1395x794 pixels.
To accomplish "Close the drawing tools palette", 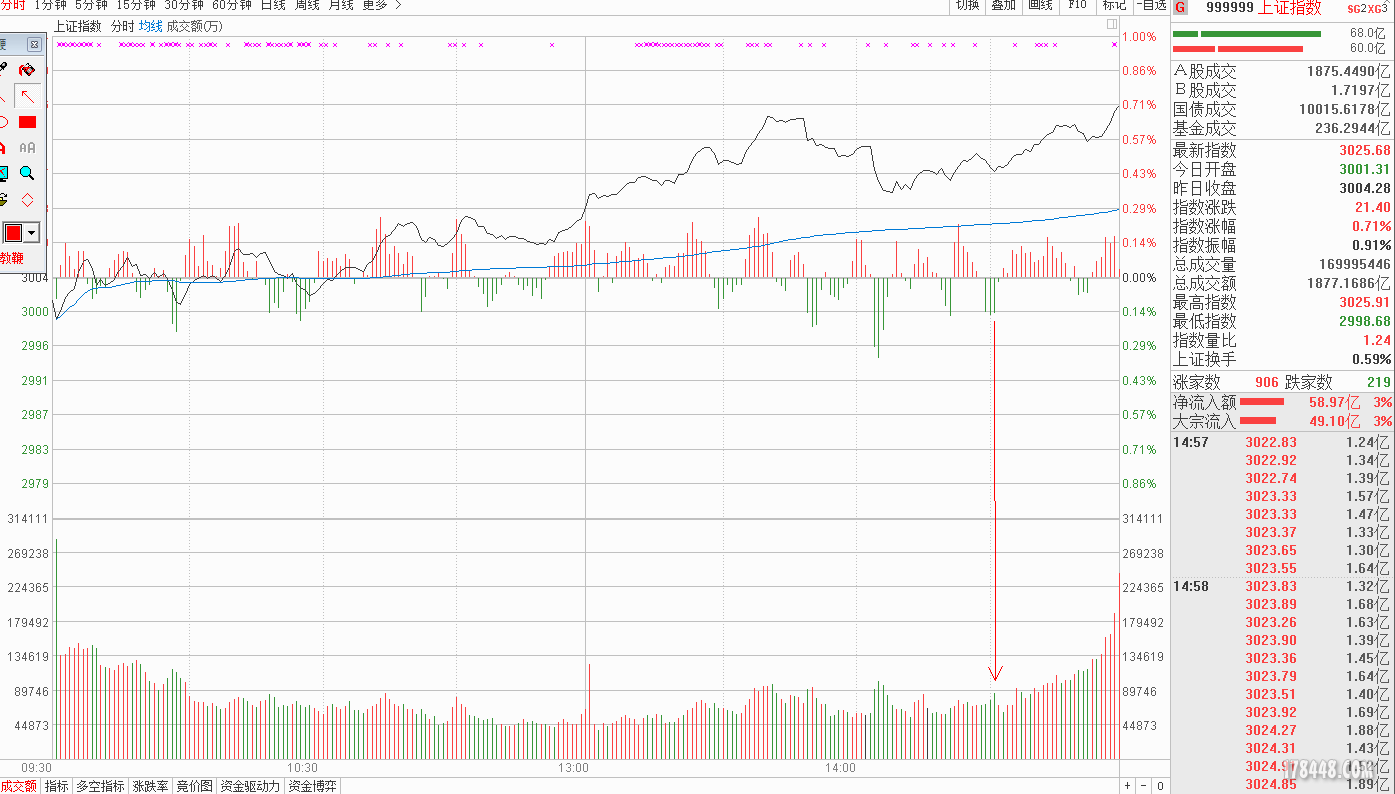I will (34, 45).
